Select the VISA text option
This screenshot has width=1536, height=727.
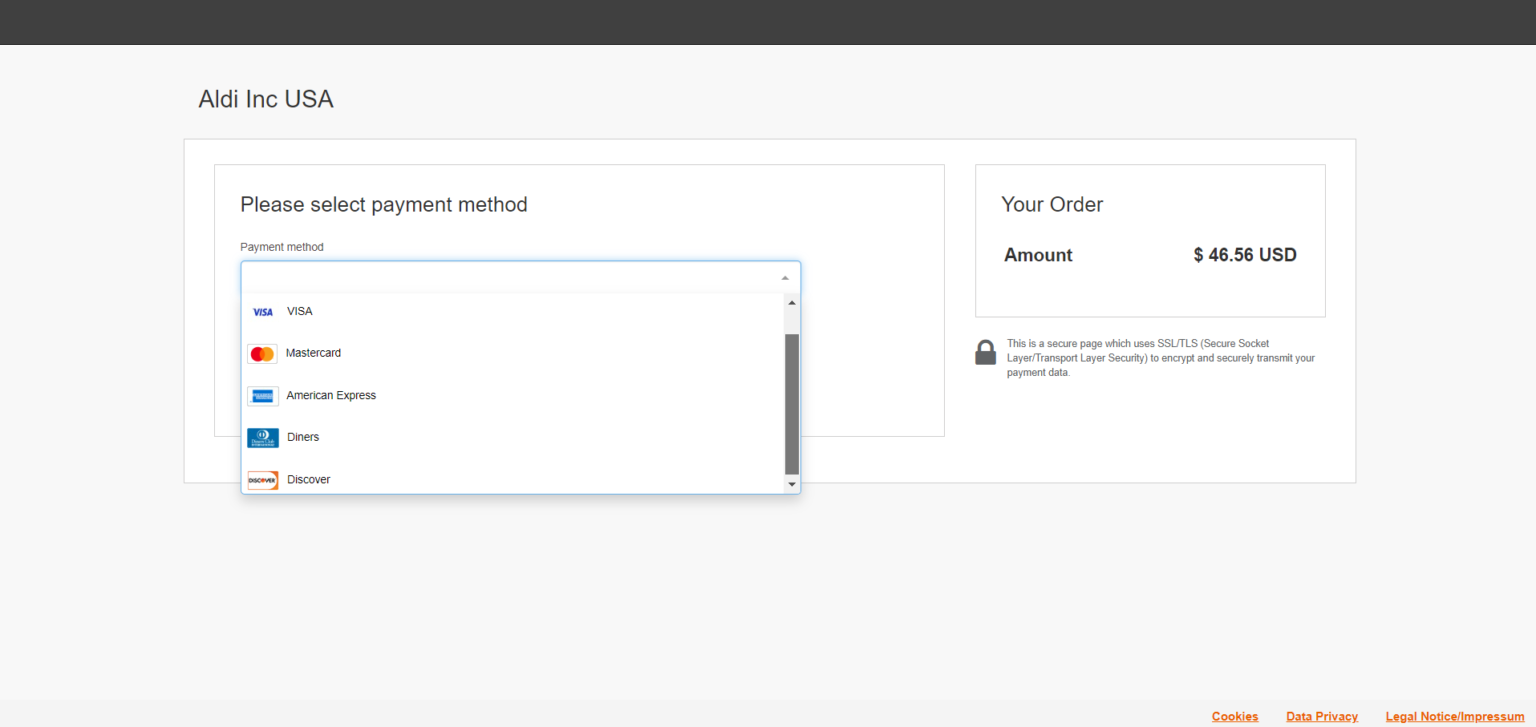point(300,312)
